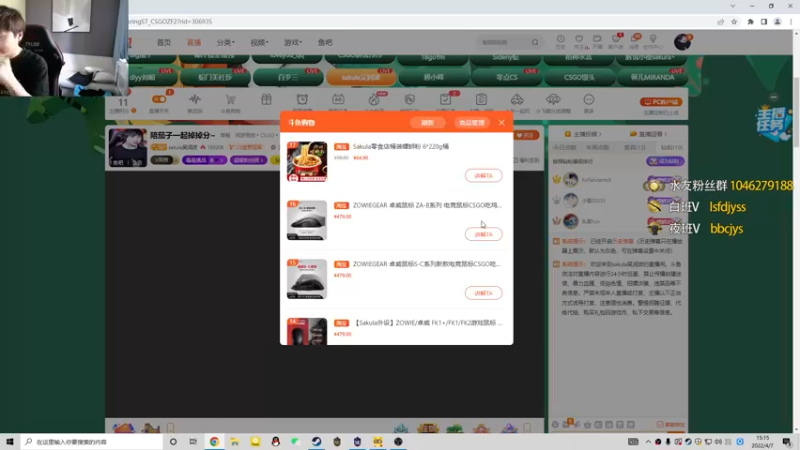Bookmark this page with the star icon
Screen dimensions: 800x450
(x=734, y=21)
